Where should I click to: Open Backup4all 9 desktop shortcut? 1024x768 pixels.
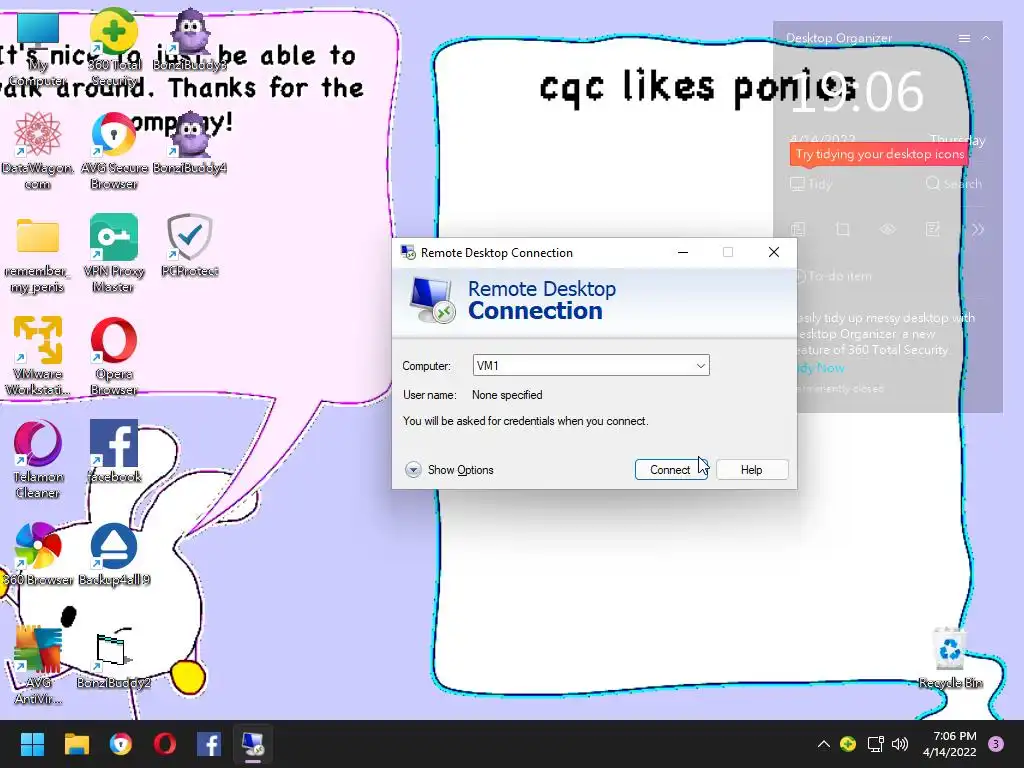click(114, 554)
